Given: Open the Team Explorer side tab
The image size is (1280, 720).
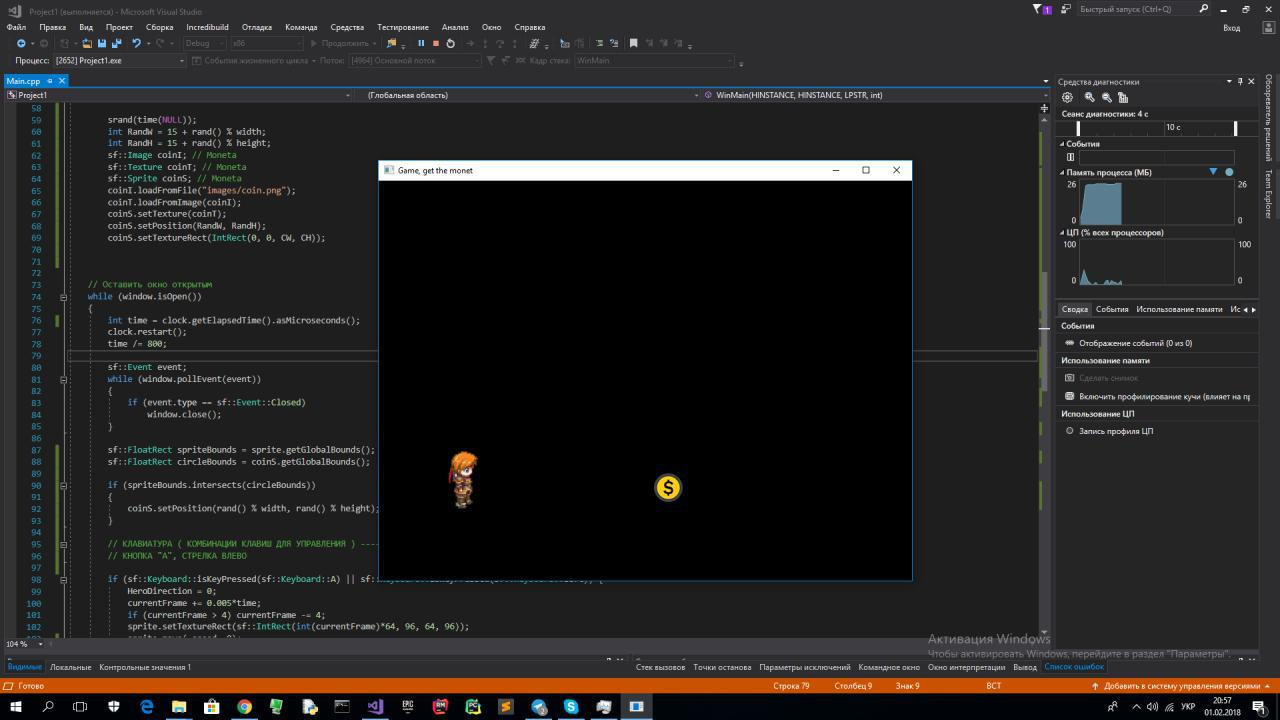Looking at the screenshot, I should click(x=1269, y=194).
